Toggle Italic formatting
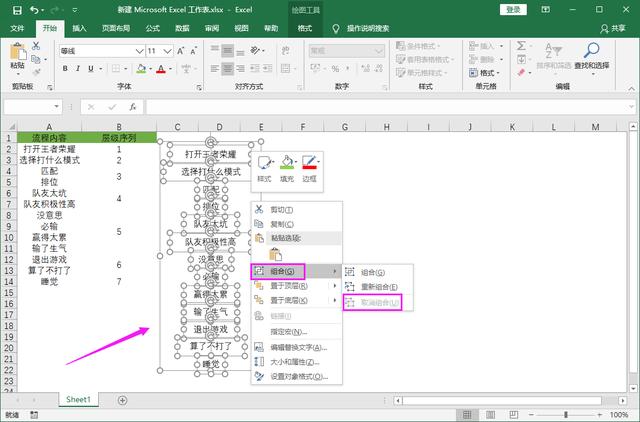 [x=78, y=69]
